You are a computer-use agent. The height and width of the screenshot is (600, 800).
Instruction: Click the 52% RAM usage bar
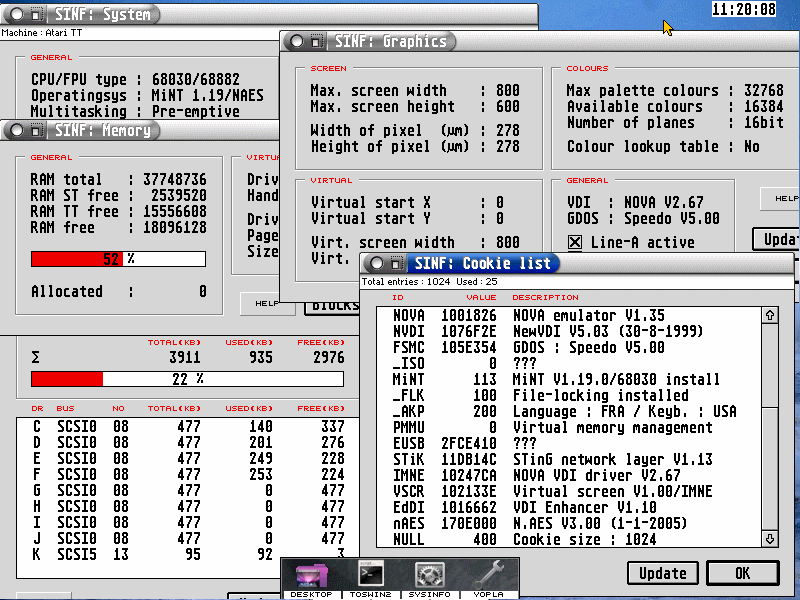pos(118,259)
